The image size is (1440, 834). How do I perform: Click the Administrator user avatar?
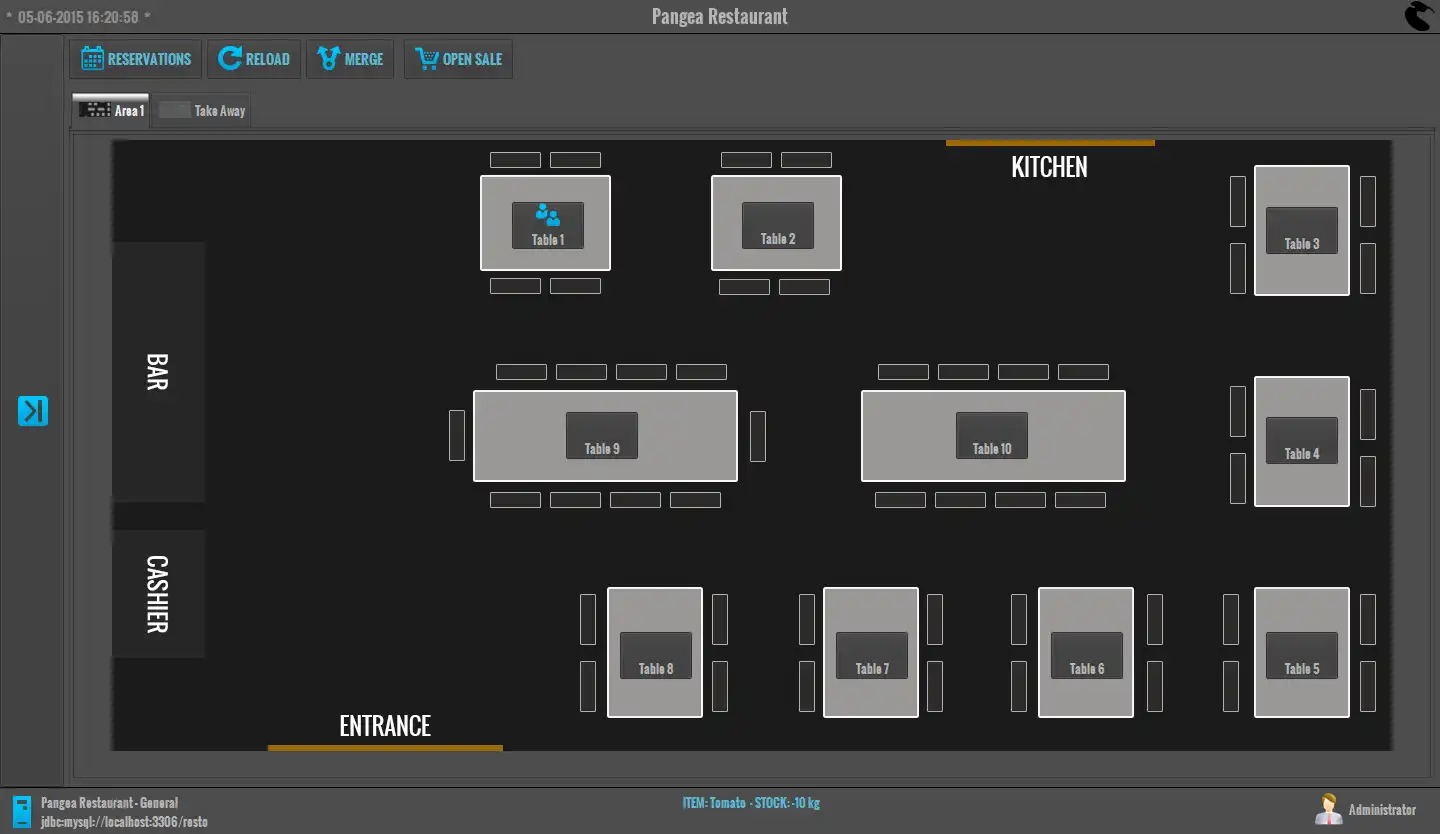tap(1328, 809)
